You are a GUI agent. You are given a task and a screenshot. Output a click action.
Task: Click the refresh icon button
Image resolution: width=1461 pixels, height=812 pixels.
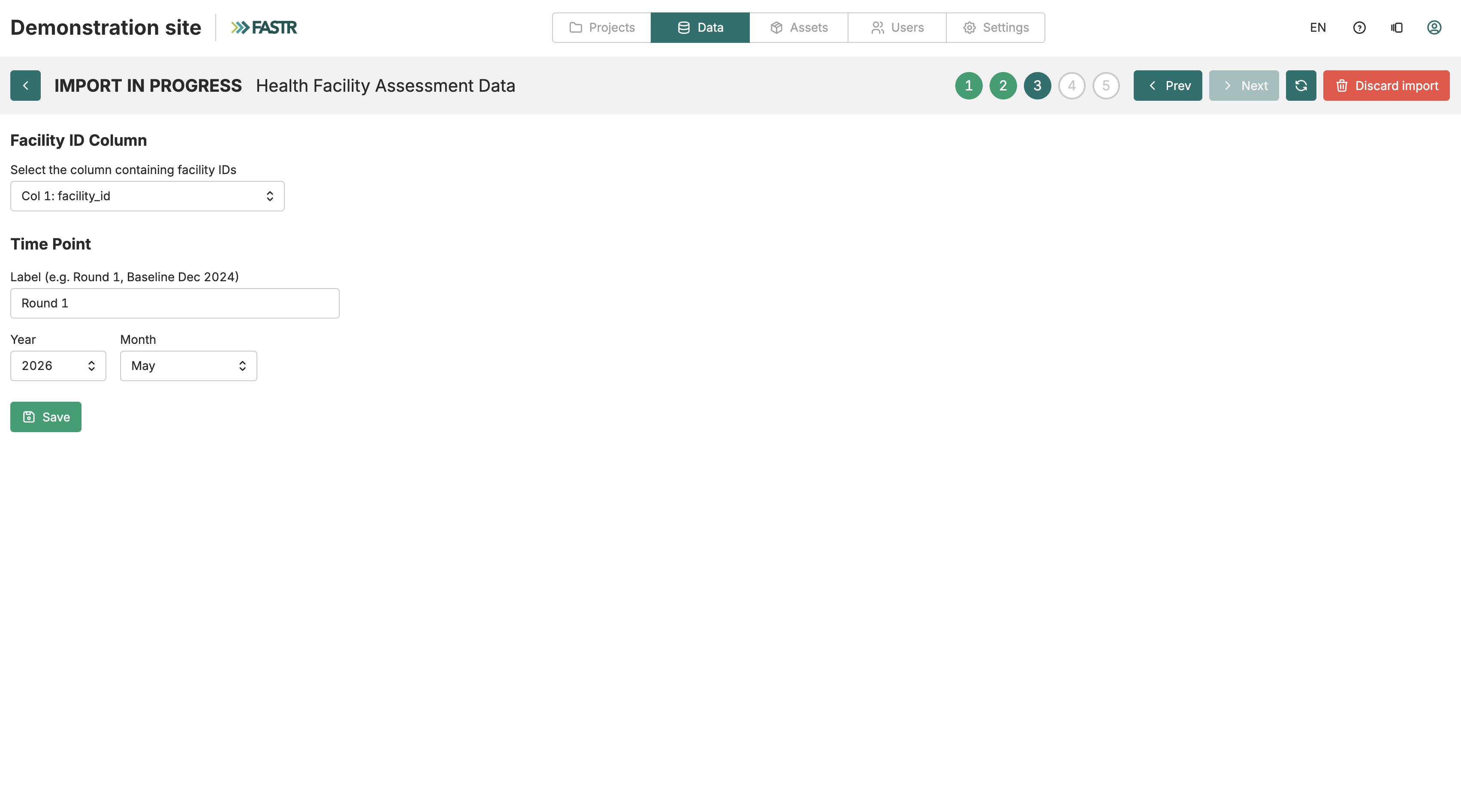pyautogui.click(x=1301, y=86)
